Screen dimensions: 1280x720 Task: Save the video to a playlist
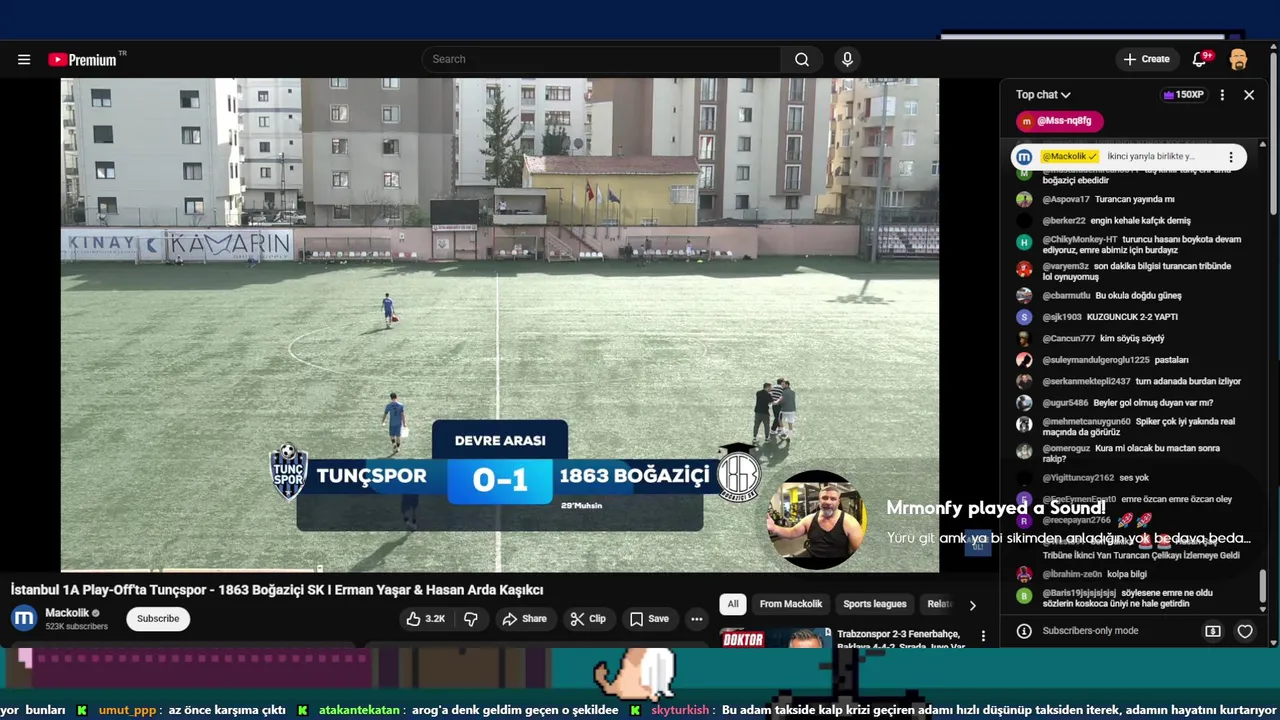click(649, 619)
